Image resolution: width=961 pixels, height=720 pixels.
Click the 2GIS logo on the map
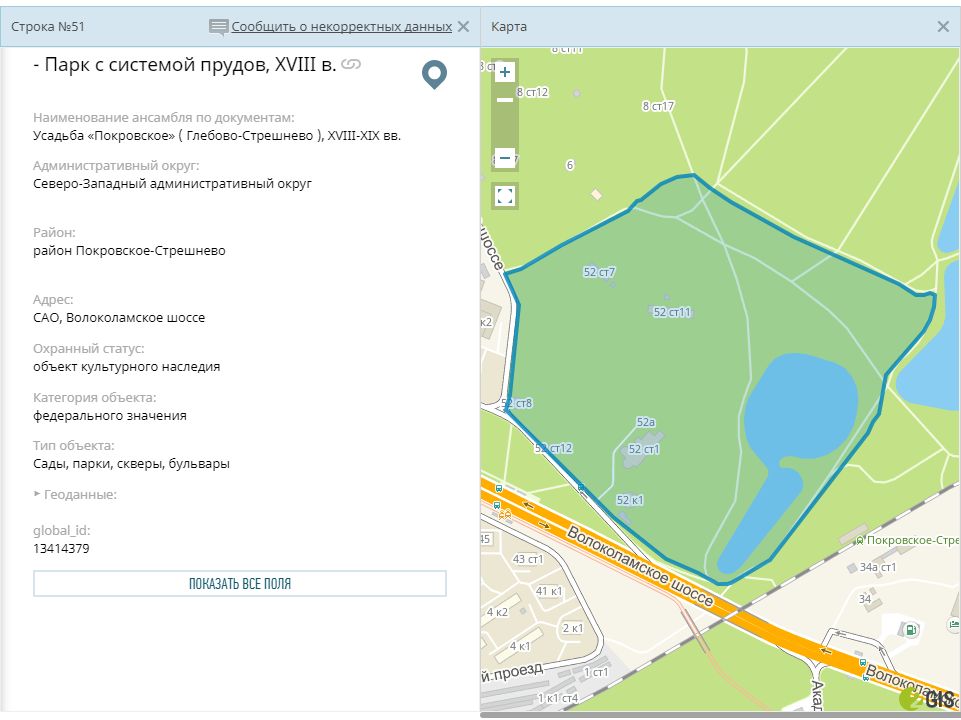[x=927, y=697]
